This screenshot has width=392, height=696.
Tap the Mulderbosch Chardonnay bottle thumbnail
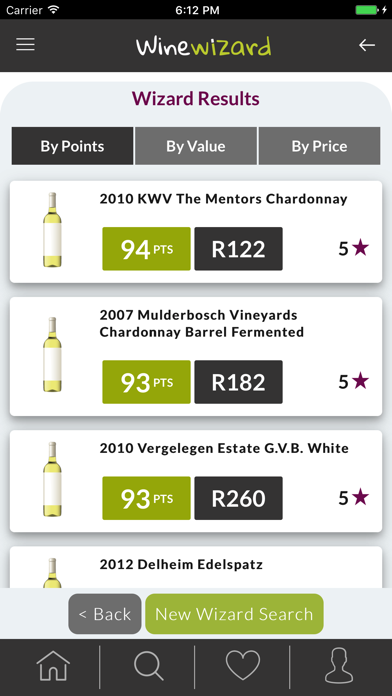coord(52,355)
